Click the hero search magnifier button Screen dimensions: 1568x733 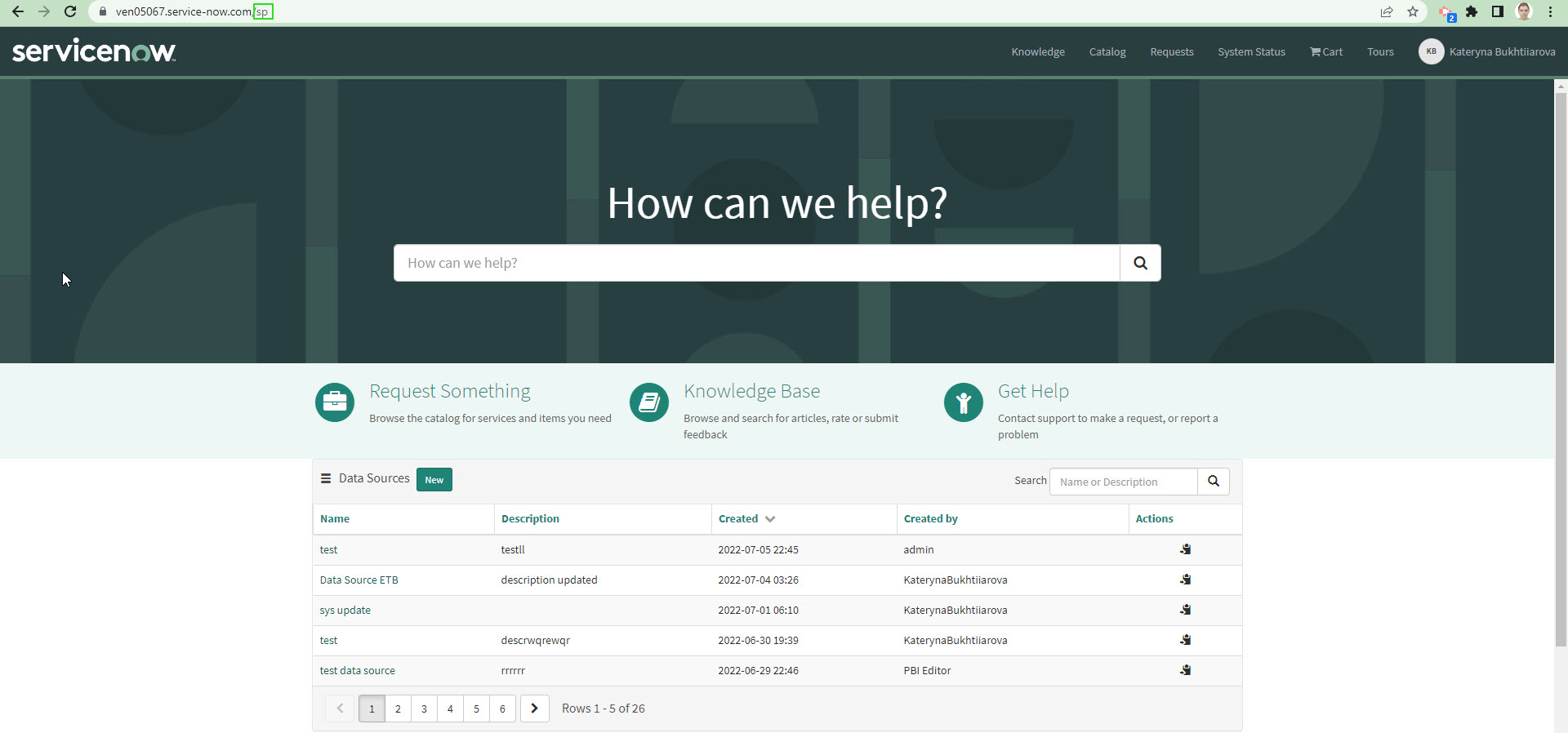(x=1140, y=263)
